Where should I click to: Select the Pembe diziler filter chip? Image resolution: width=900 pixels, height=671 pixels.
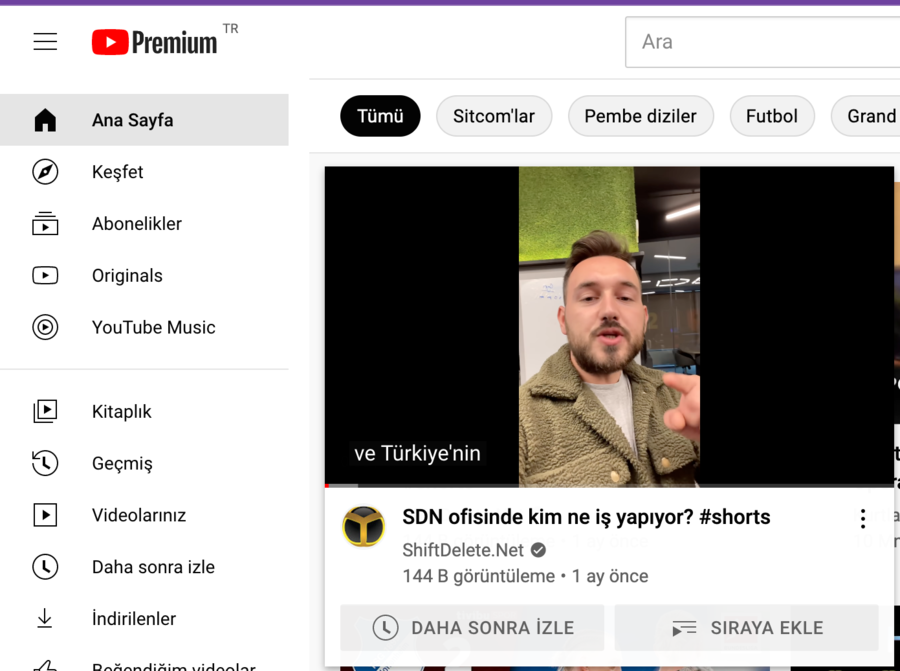pos(641,116)
